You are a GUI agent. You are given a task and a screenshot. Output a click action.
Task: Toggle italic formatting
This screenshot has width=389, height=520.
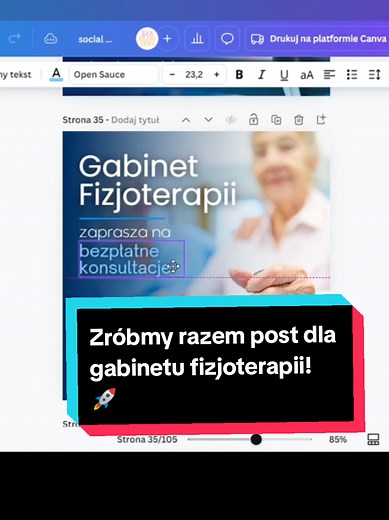tap(262, 75)
